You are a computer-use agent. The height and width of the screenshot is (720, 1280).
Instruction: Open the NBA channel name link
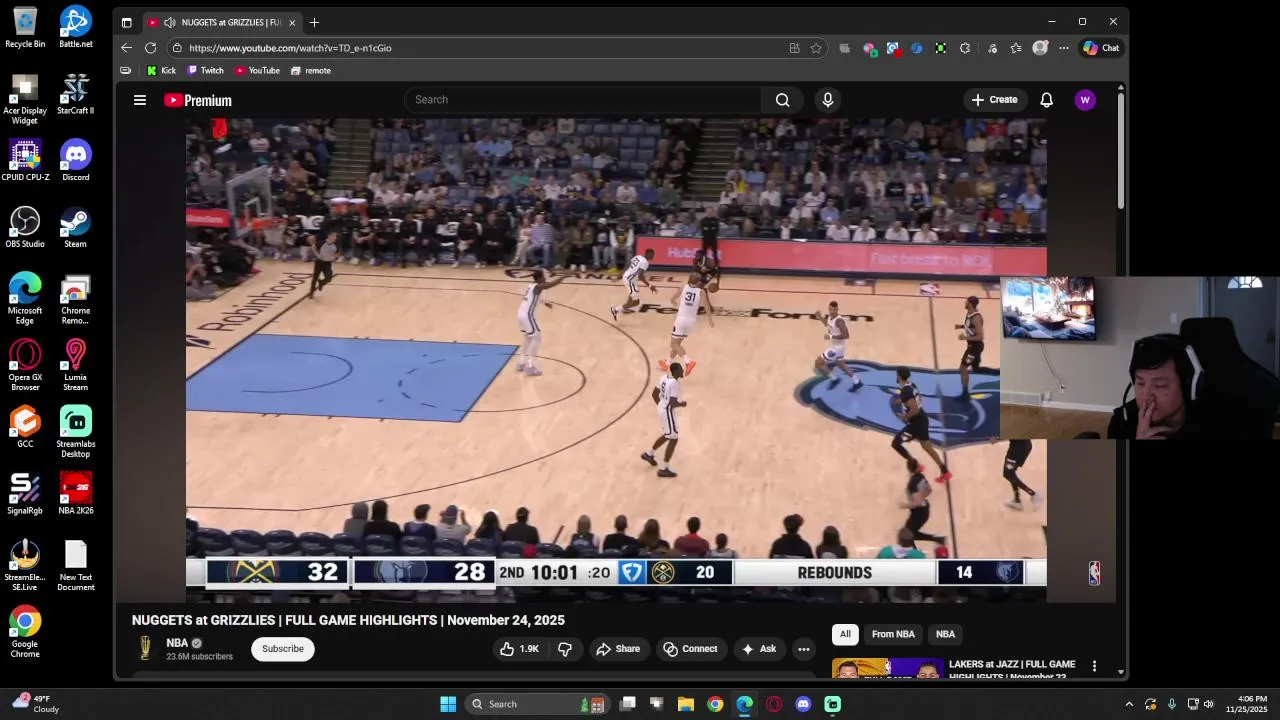pos(177,643)
